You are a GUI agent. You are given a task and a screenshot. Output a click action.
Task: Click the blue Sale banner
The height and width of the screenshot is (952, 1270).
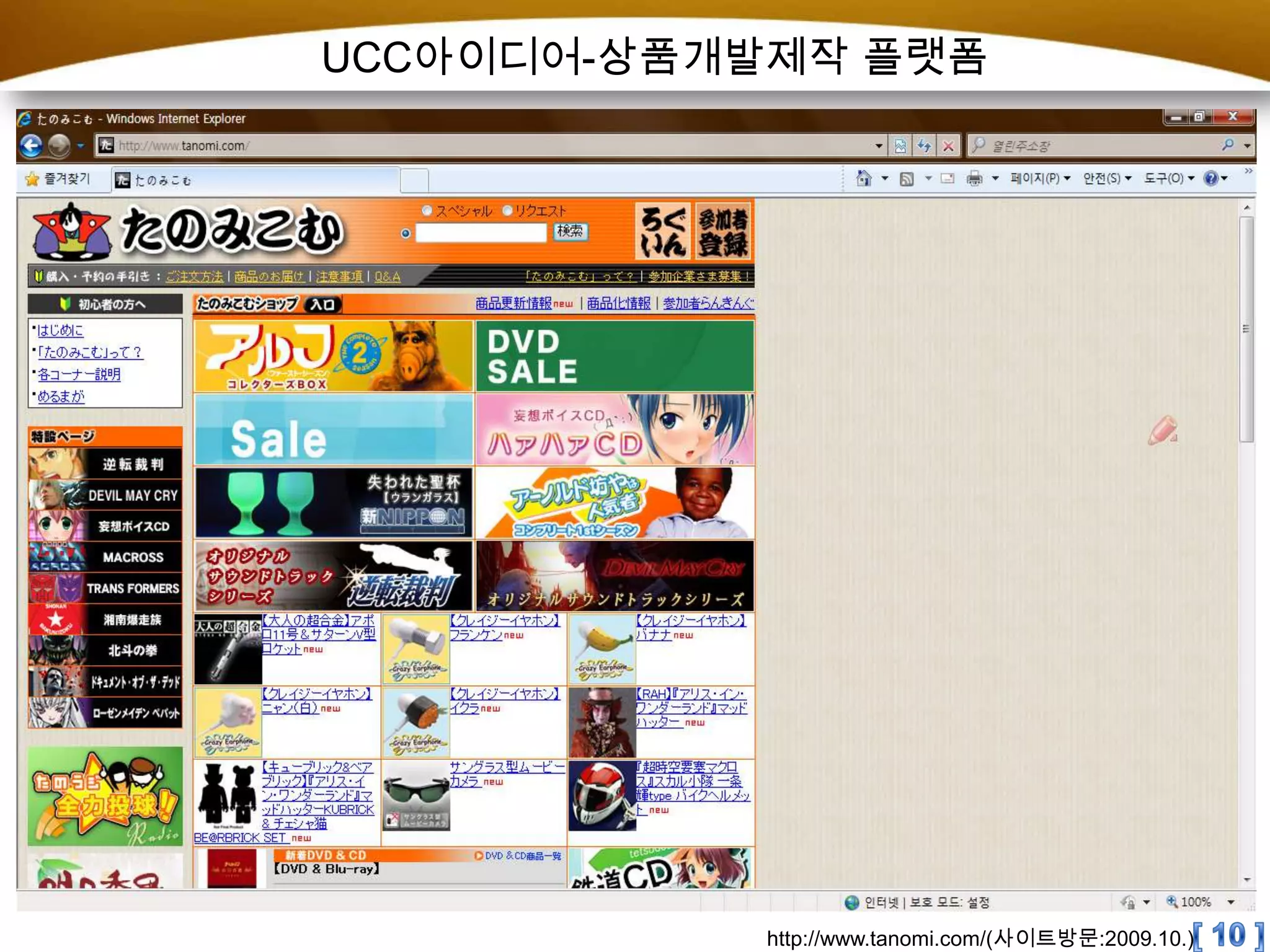click(x=334, y=430)
